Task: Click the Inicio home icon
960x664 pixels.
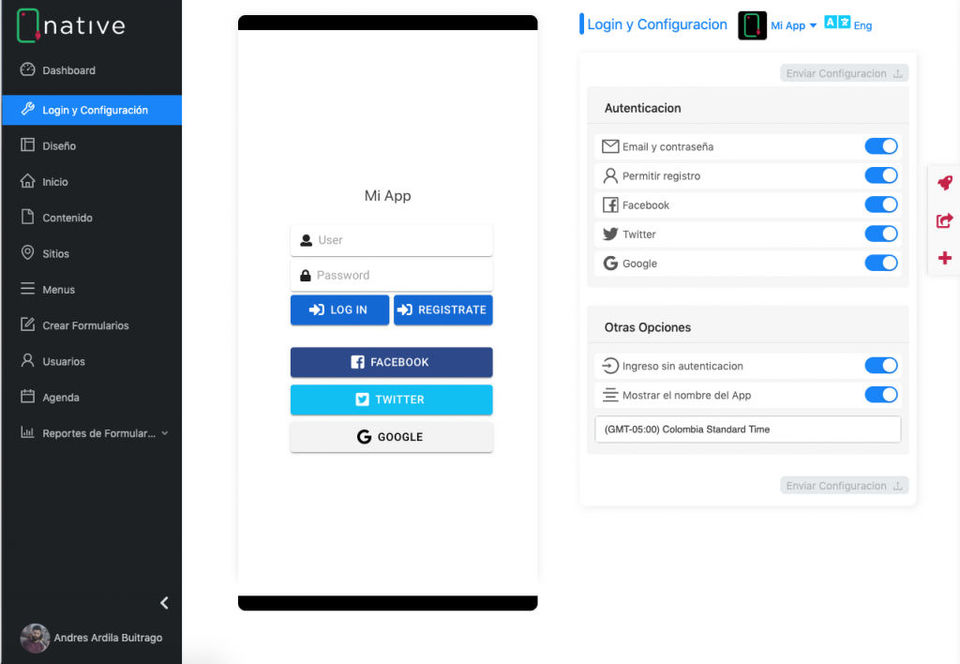Action: (x=28, y=181)
